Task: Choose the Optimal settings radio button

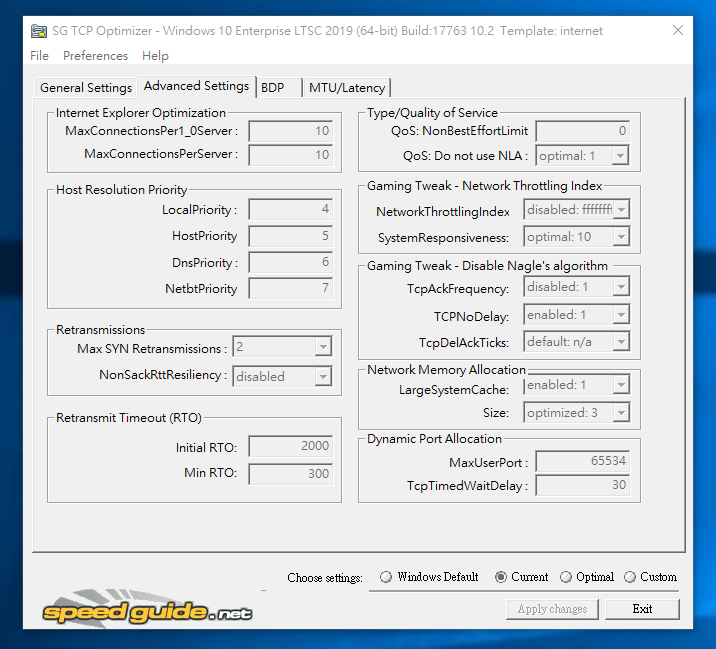Action: pos(566,577)
